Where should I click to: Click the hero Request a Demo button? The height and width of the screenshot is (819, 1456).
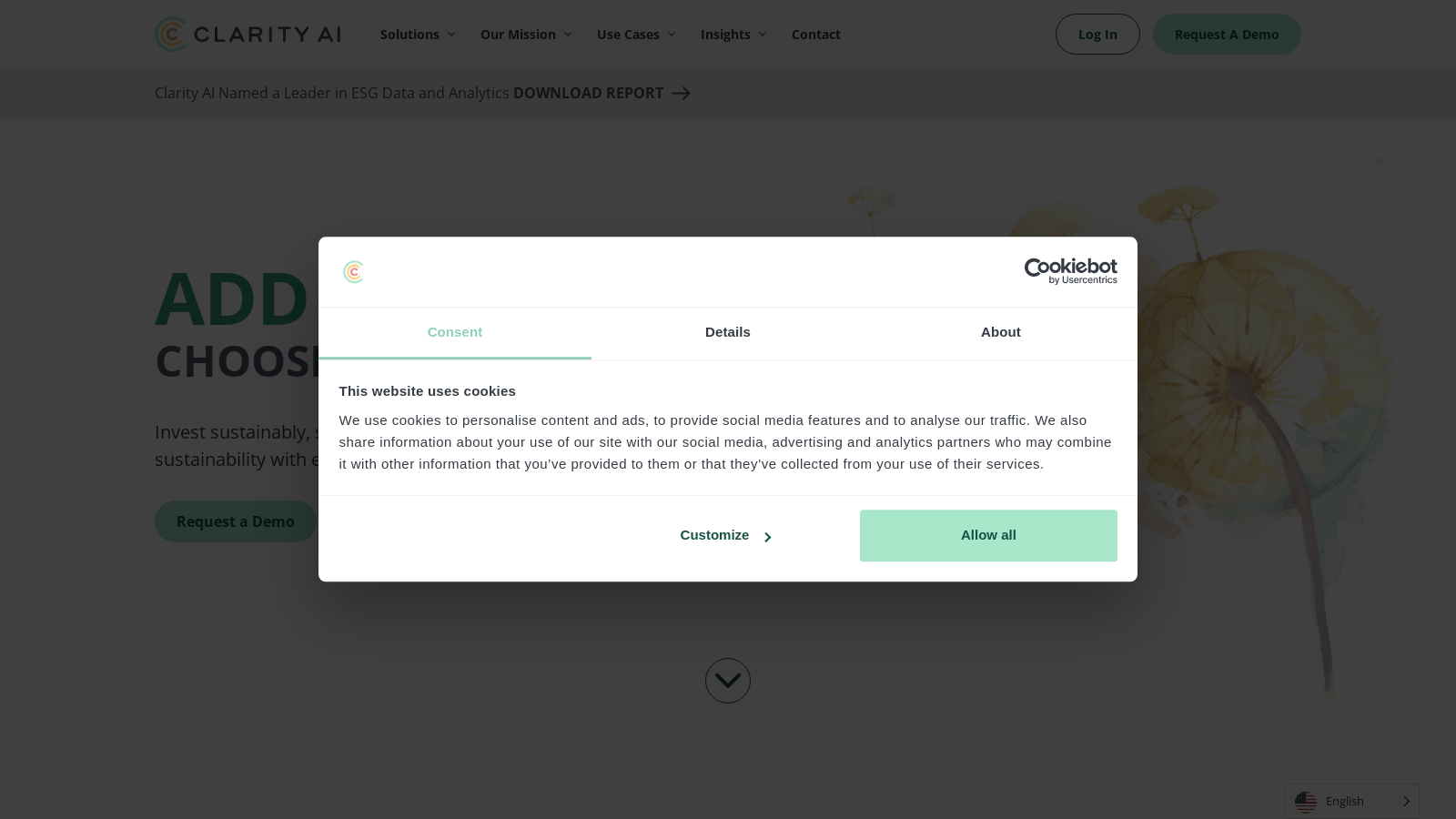coord(236,521)
